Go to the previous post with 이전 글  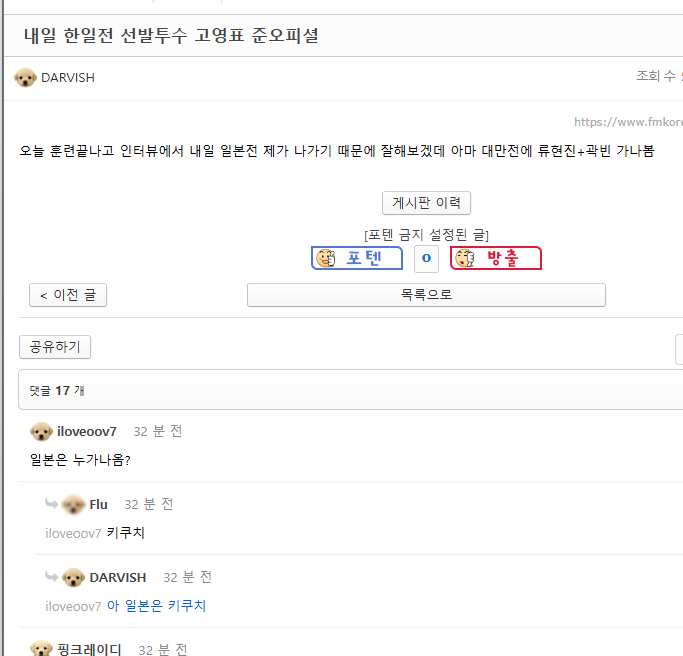tap(68, 295)
